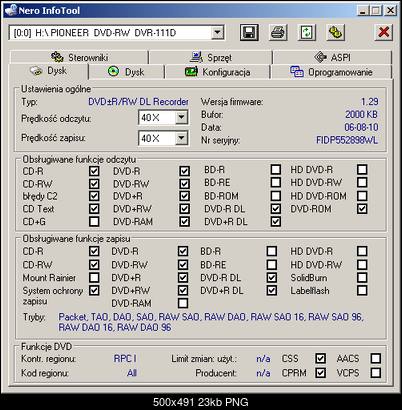
Task: Click the red X exit icon
Action: [383, 33]
